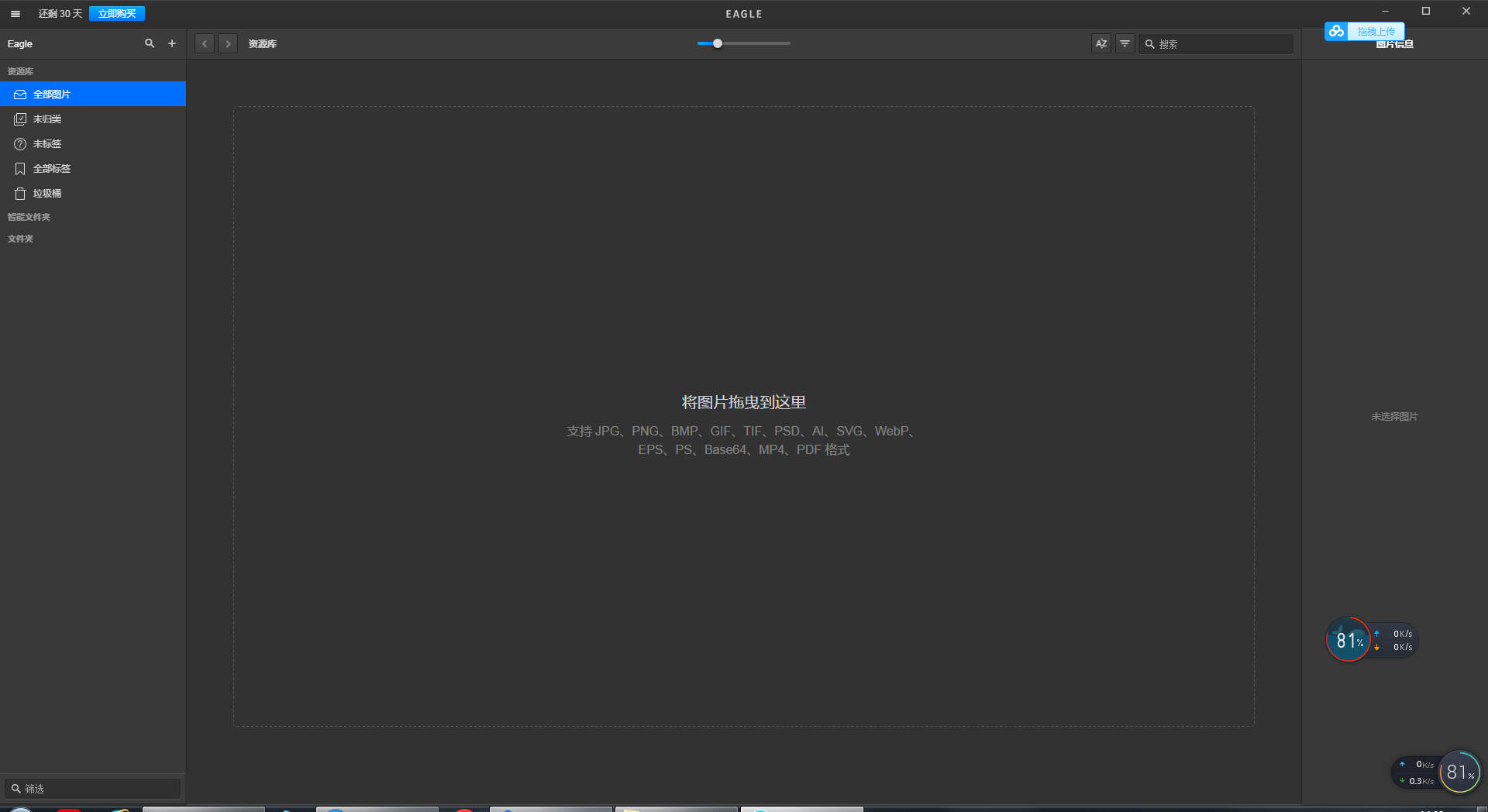
Task: Expand the 智能文件夹 section
Action: pos(29,216)
